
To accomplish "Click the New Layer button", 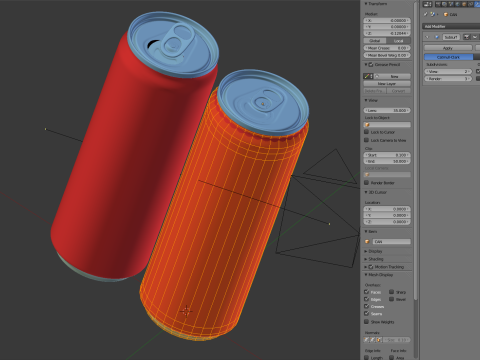I will [x=387, y=84].
